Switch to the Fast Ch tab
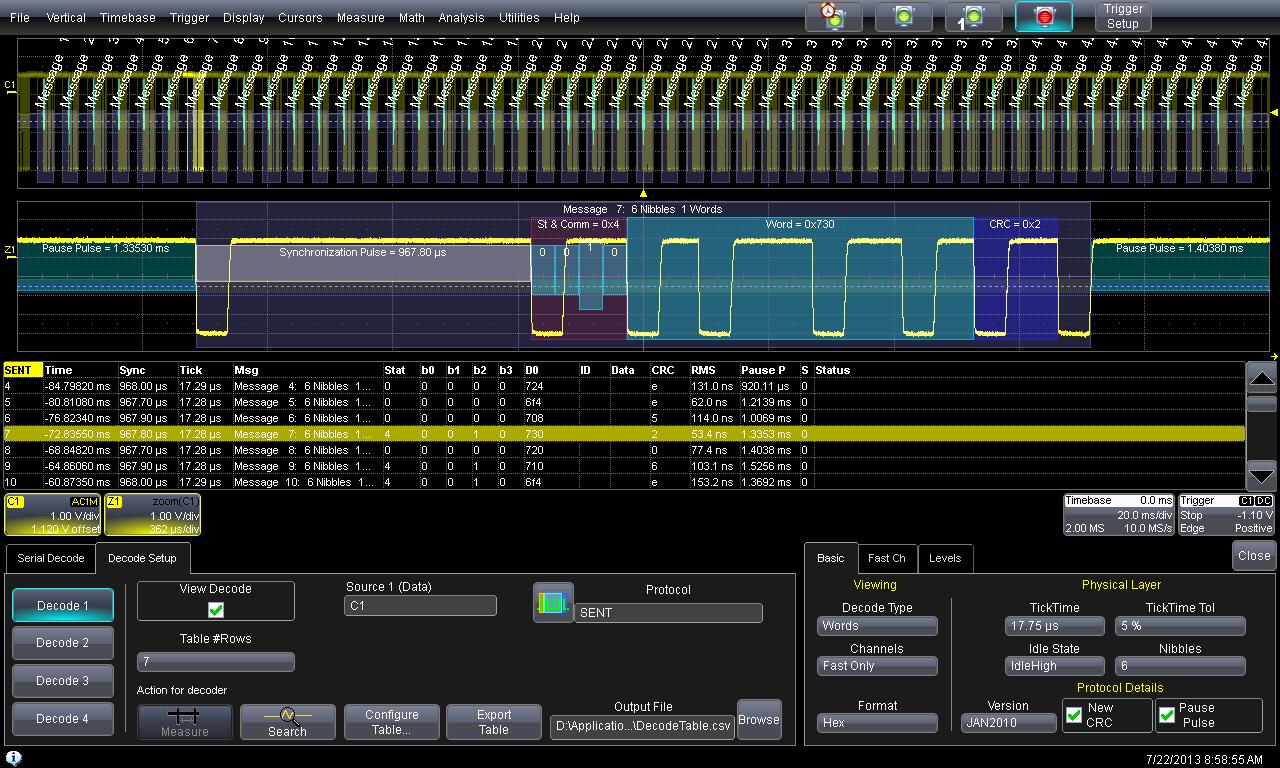The height and width of the screenshot is (768, 1280). click(x=886, y=558)
